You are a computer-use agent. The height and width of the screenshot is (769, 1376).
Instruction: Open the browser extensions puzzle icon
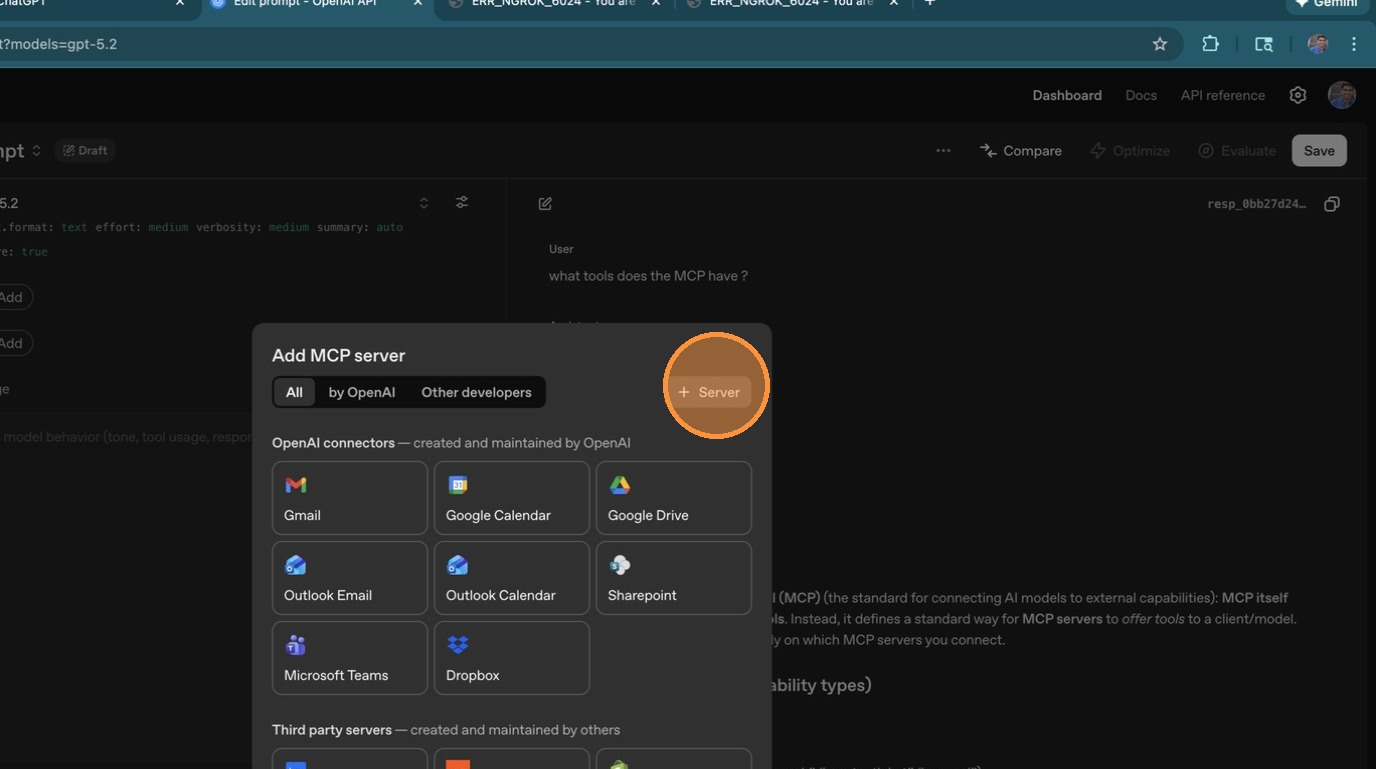pyautogui.click(x=1210, y=44)
